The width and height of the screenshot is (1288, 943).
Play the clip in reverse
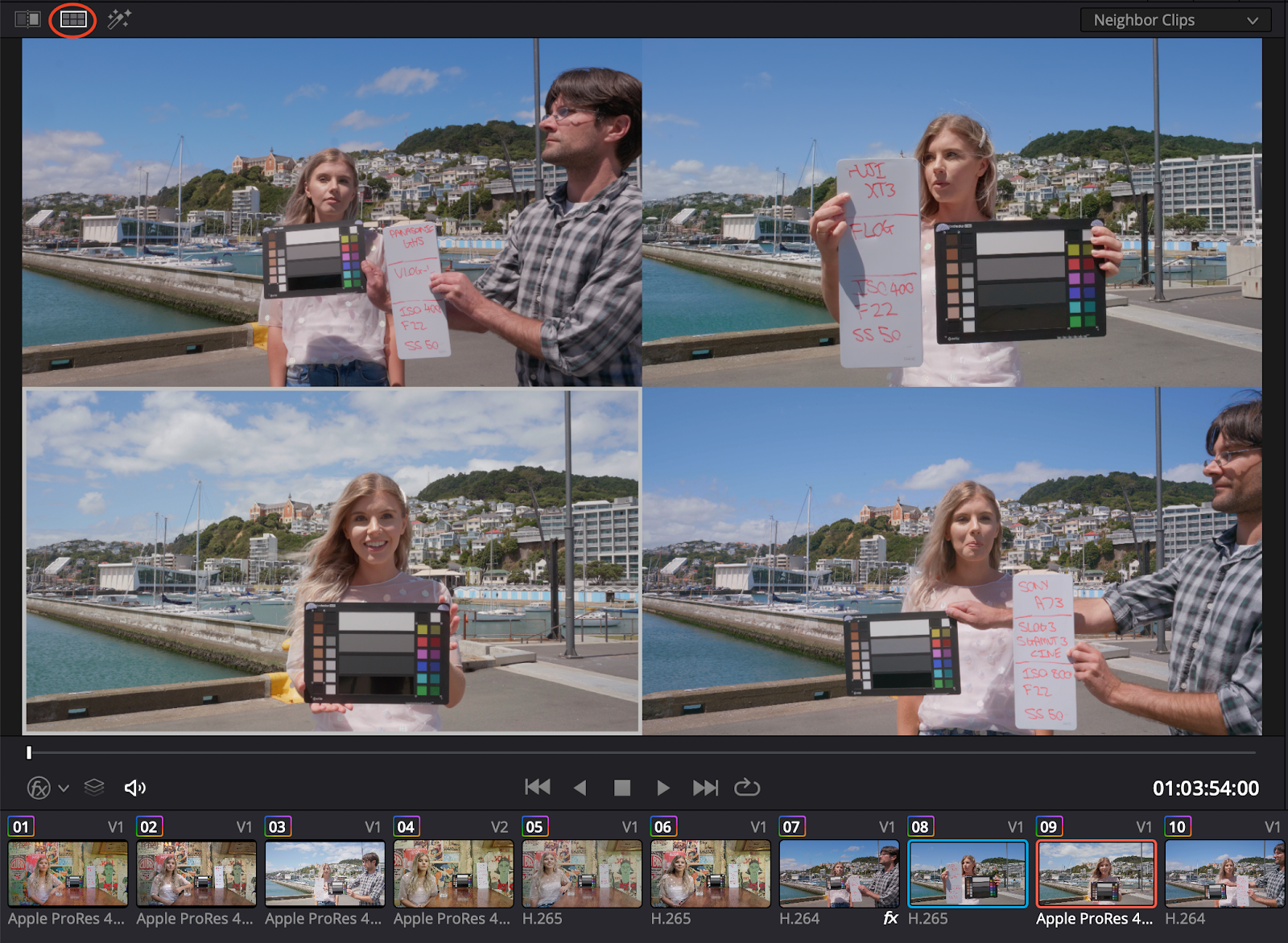580,788
